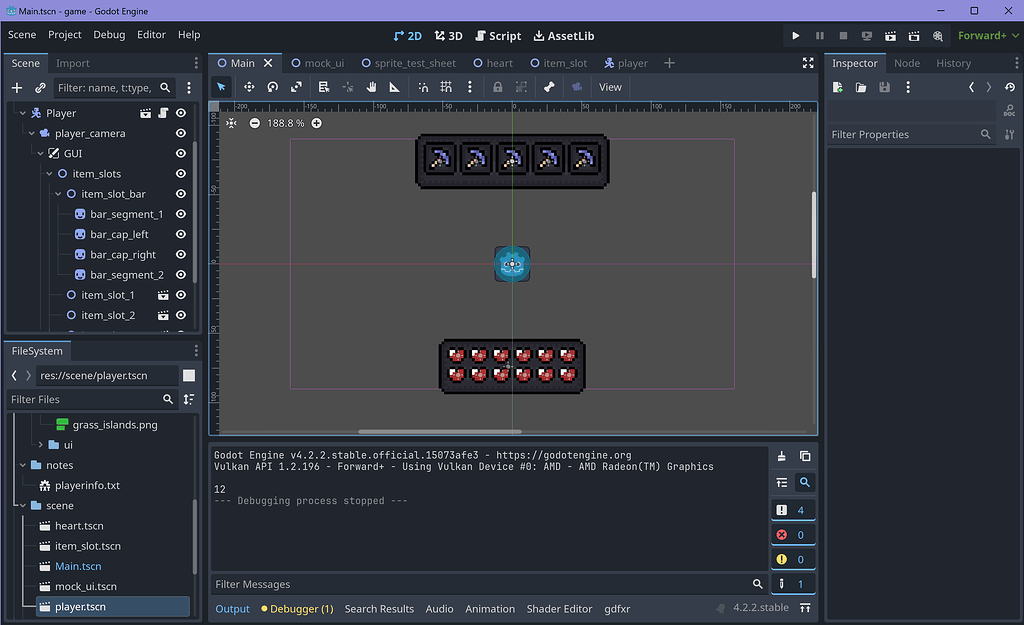
Task: Click the Output button in the bottom bar
Action: pos(232,608)
